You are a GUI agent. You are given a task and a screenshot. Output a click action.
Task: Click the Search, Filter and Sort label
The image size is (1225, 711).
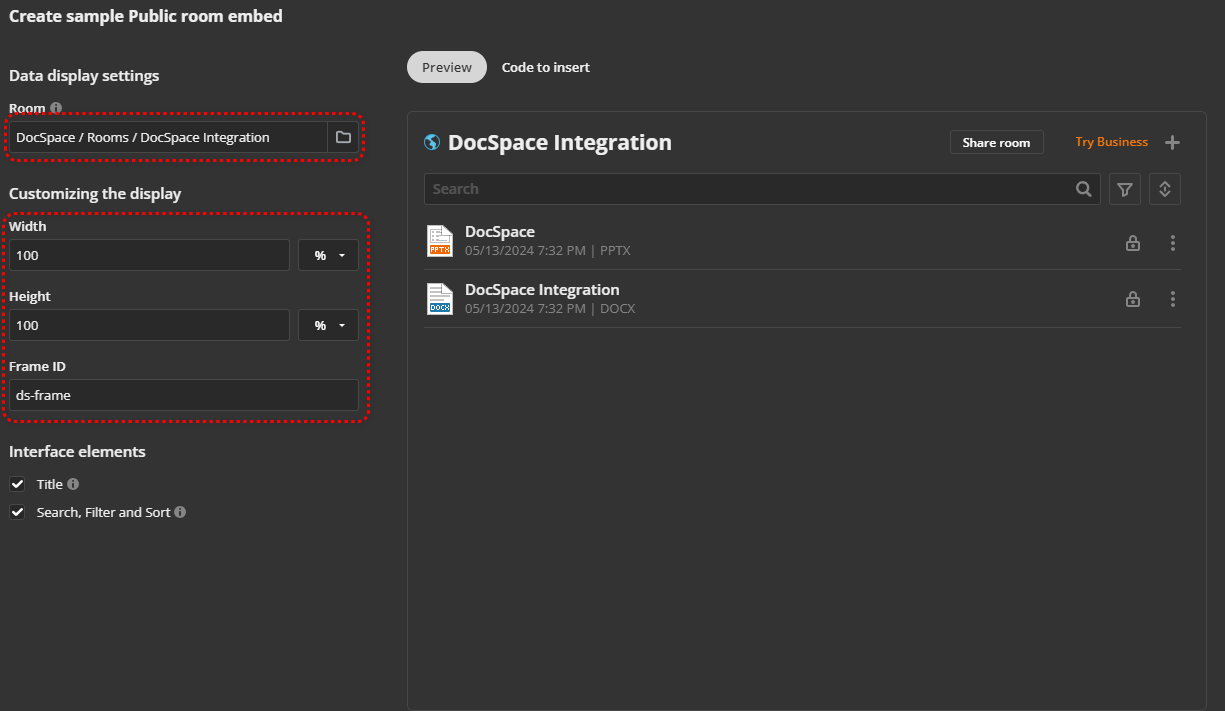pos(104,512)
